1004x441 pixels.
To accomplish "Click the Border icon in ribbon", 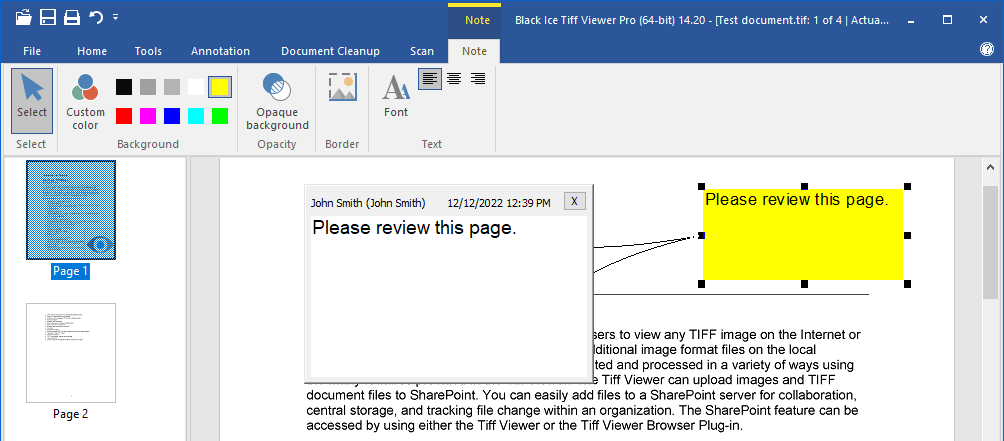I will [x=342, y=88].
